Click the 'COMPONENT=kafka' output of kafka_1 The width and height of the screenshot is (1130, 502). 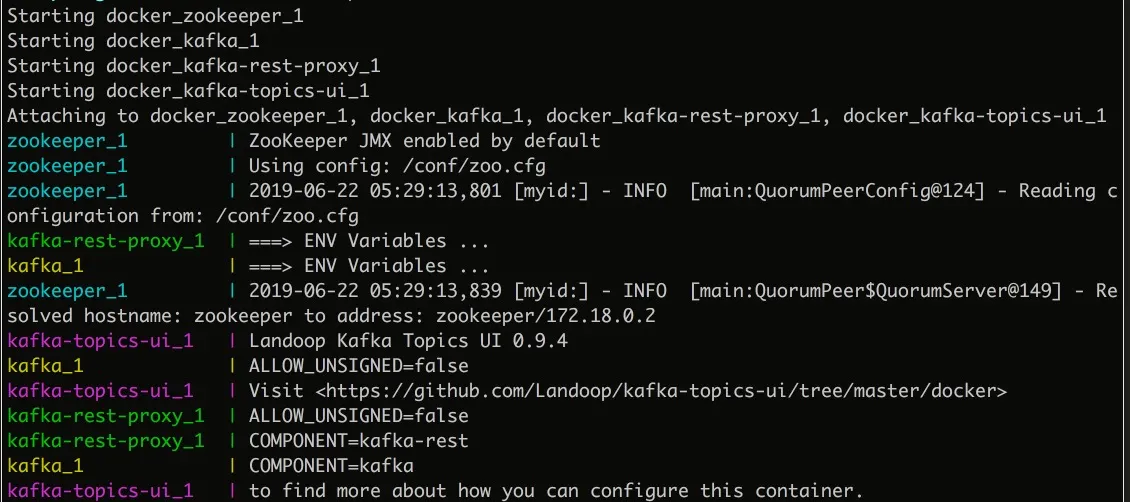tap(331, 466)
